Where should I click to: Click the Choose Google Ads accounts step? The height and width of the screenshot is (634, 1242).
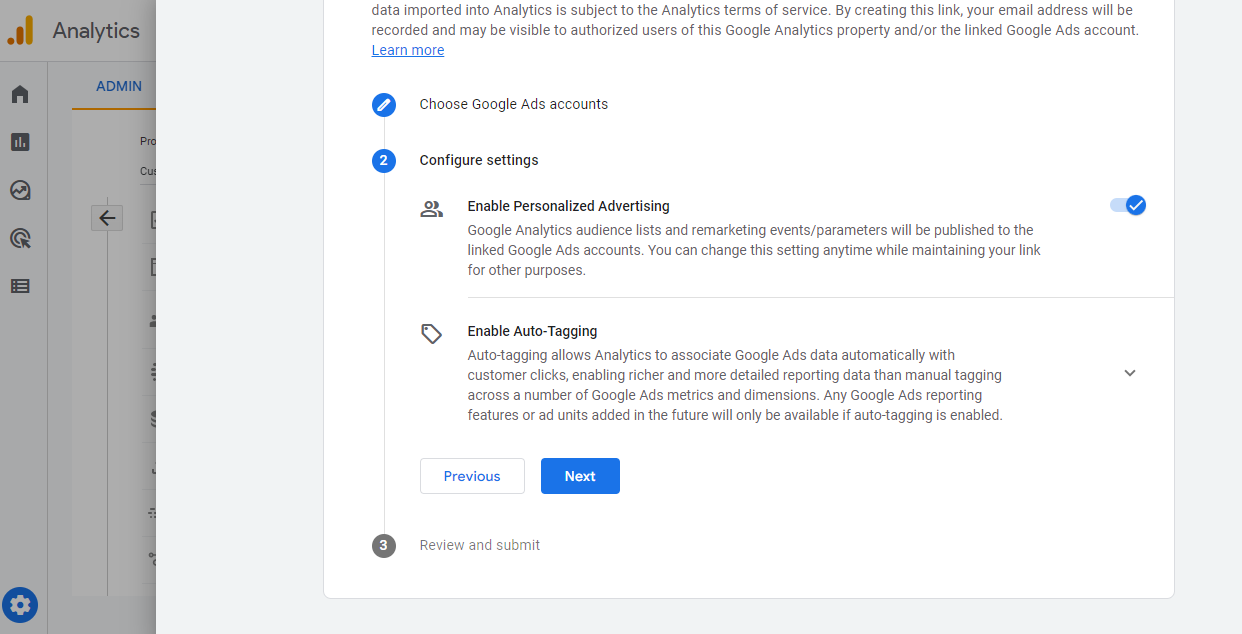point(513,104)
